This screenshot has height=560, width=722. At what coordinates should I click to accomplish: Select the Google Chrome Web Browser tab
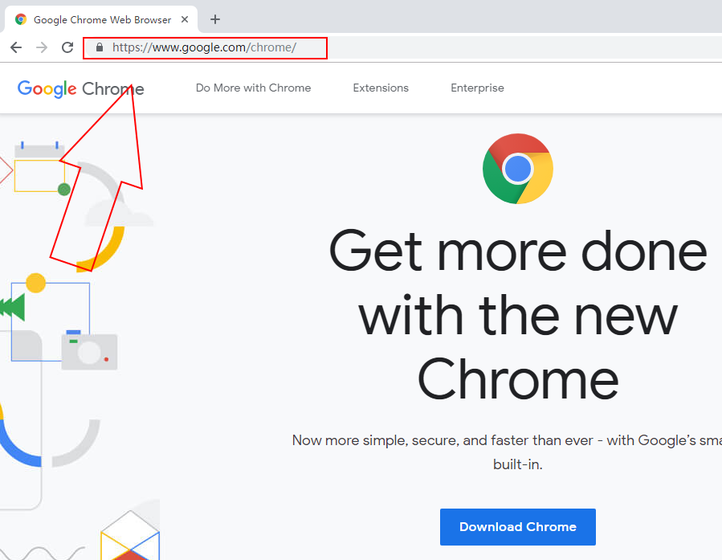pyautogui.click(x=101, y=19)
